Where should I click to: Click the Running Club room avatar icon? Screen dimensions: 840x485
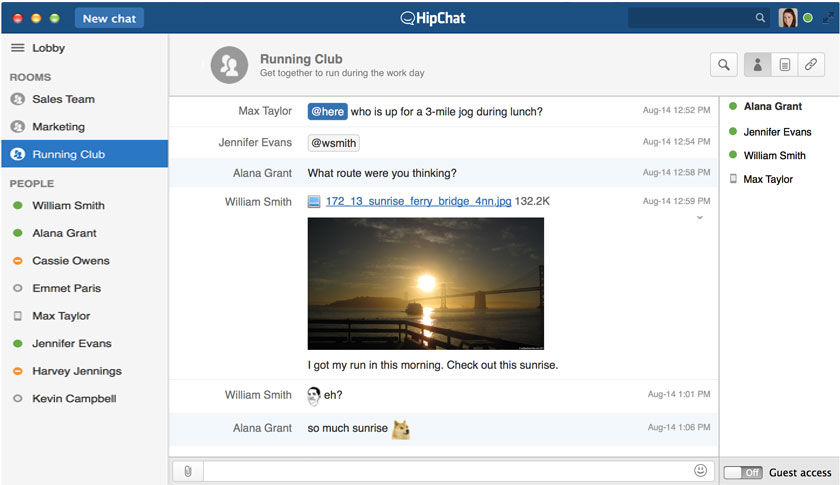pos(229,65)
